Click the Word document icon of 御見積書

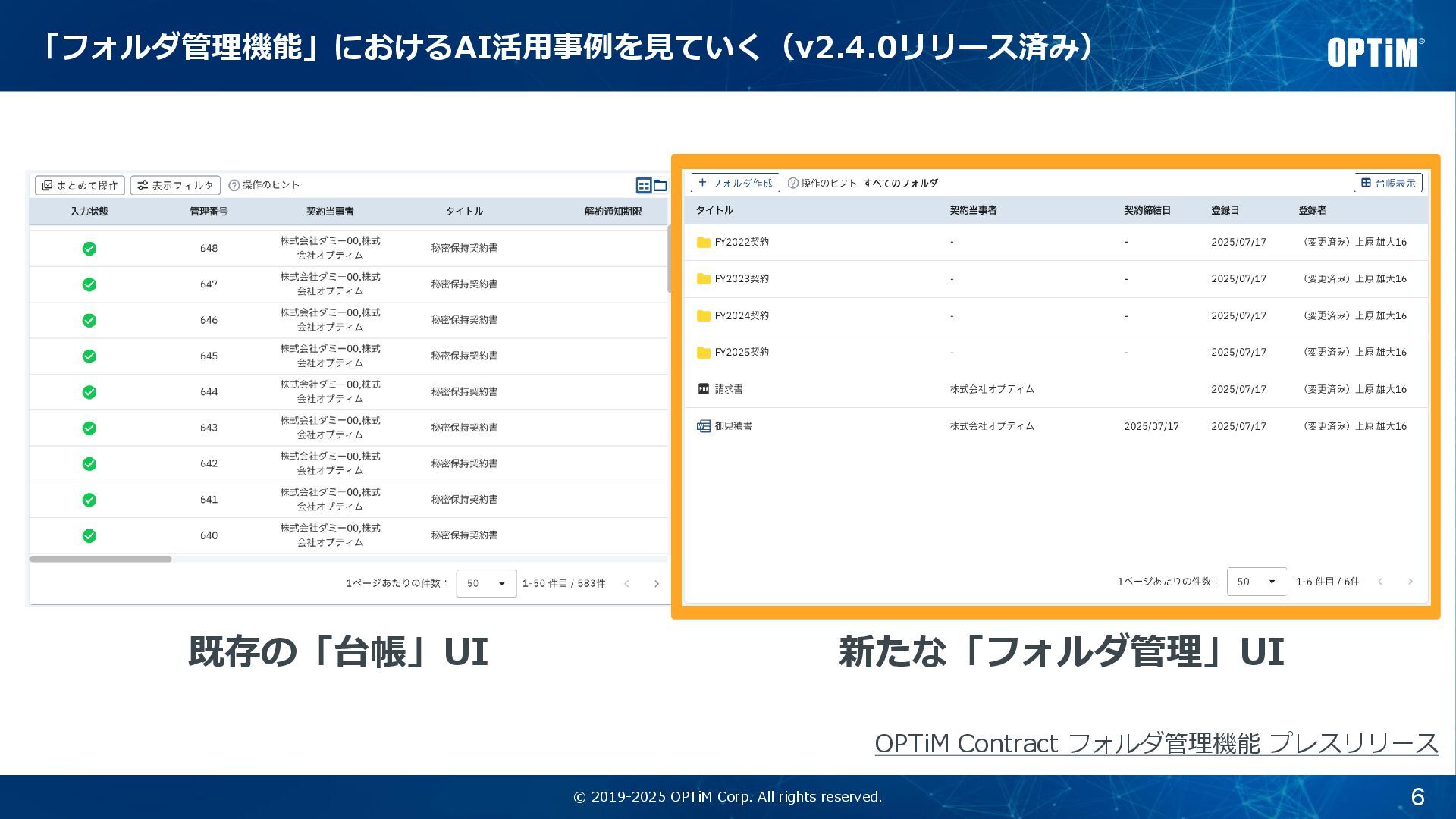(x=703, y=426)
